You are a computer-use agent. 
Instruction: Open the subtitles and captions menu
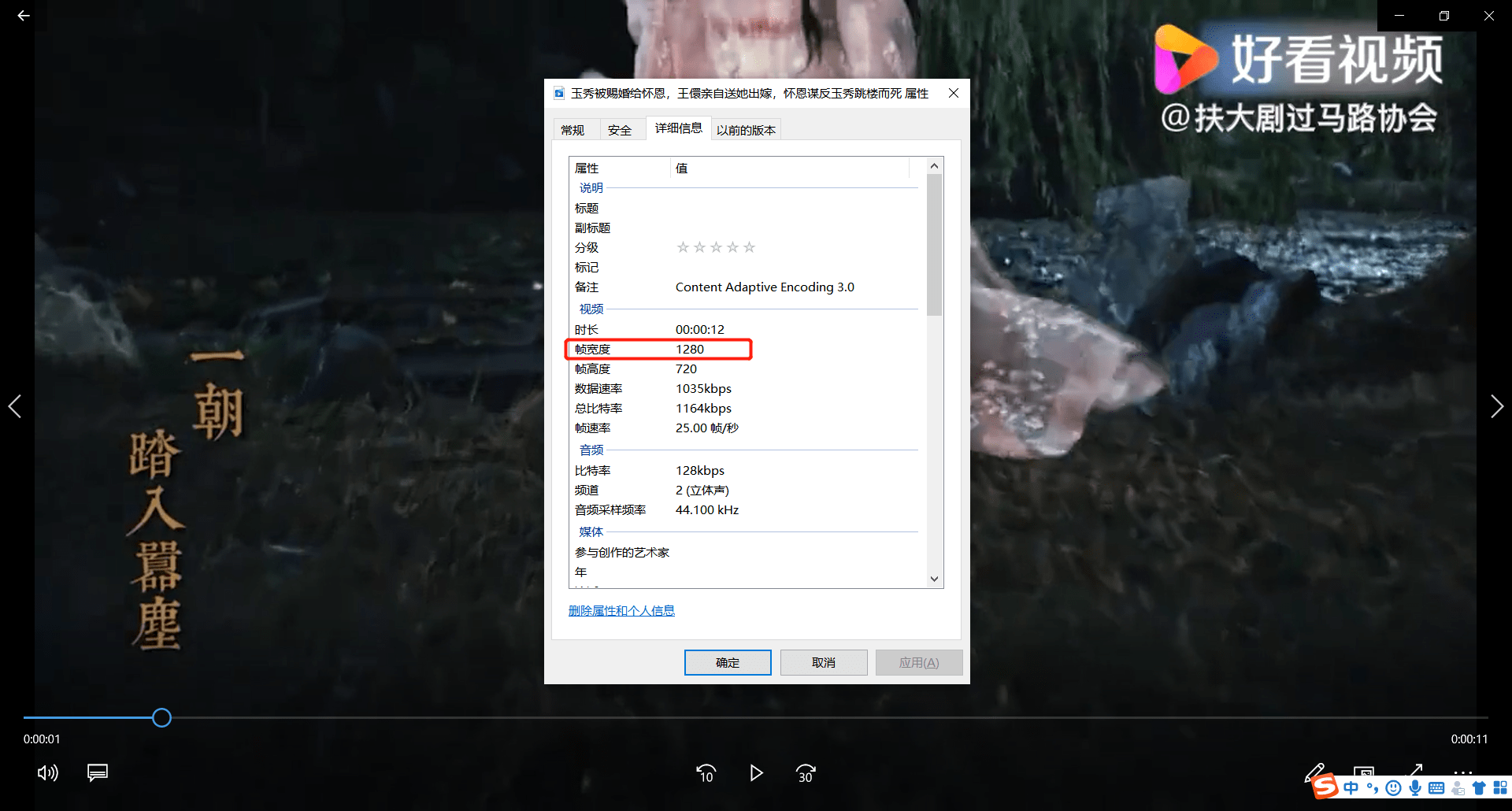pyautogui.click(x=98, y=772)
